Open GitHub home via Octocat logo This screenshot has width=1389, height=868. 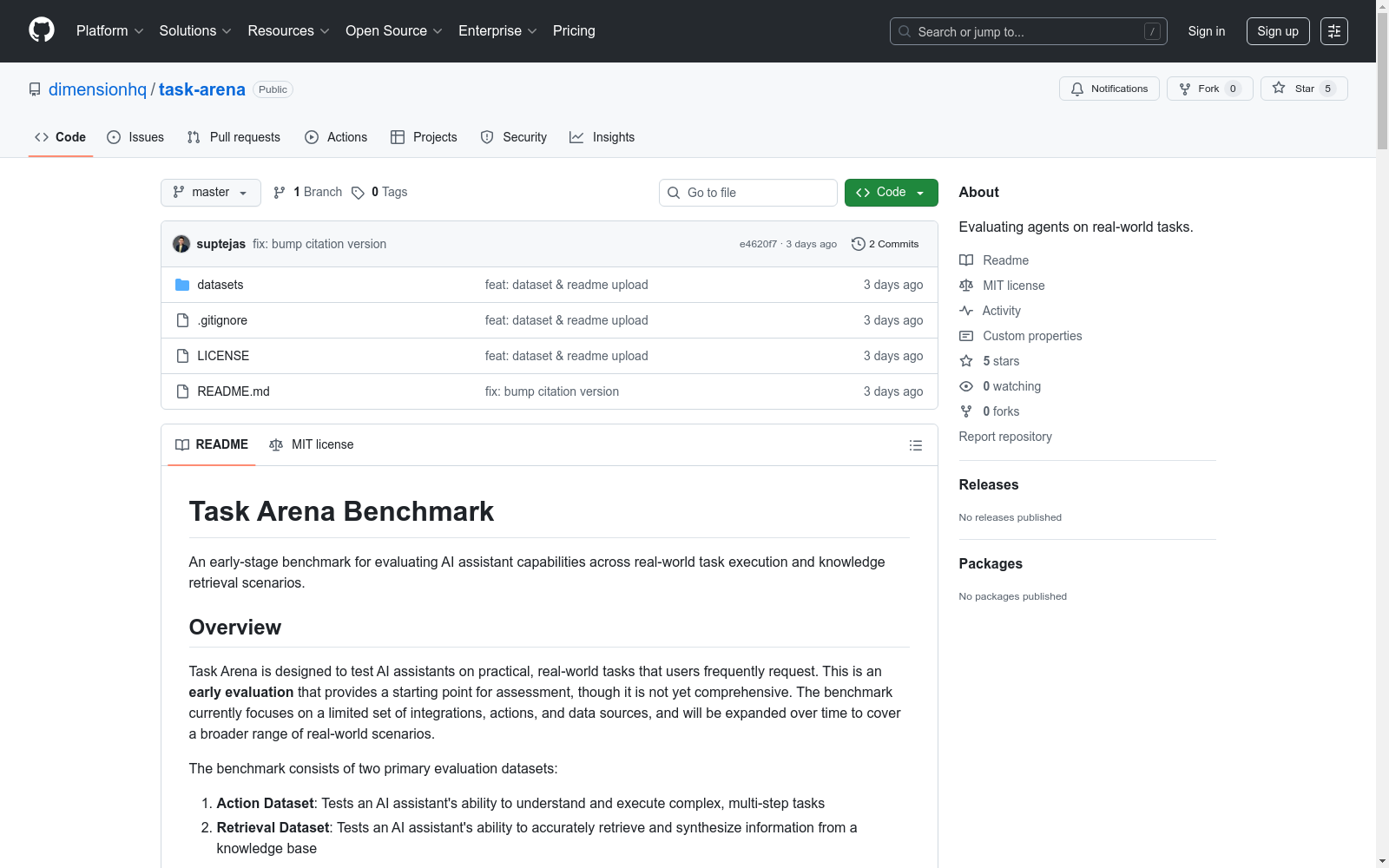click(42, 30)
